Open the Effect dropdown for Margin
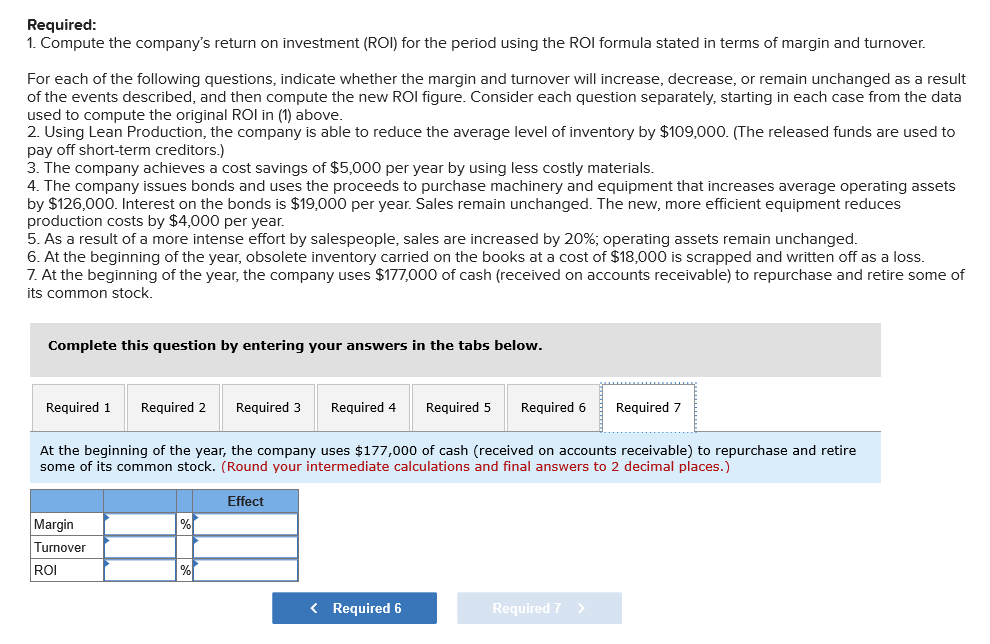Screen dimensions: 990x644 246,523
